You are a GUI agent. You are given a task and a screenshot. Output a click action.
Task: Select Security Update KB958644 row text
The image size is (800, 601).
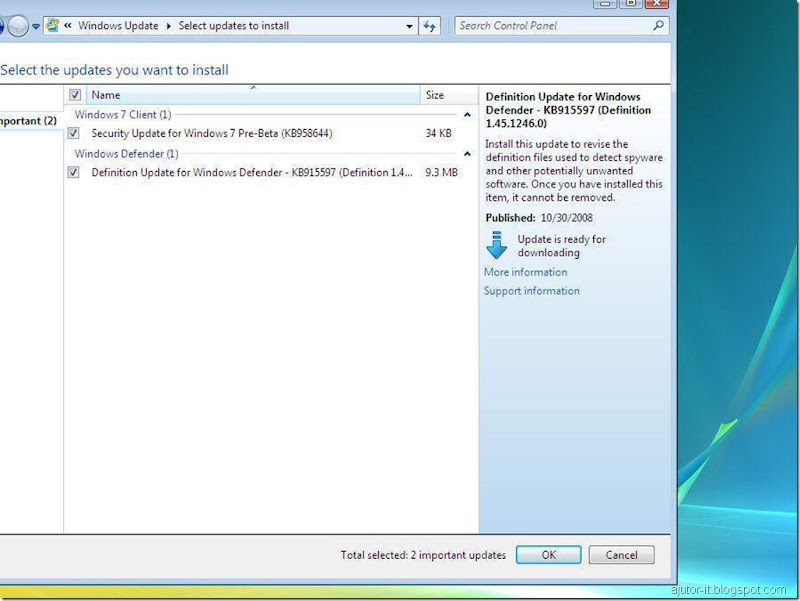212,133
